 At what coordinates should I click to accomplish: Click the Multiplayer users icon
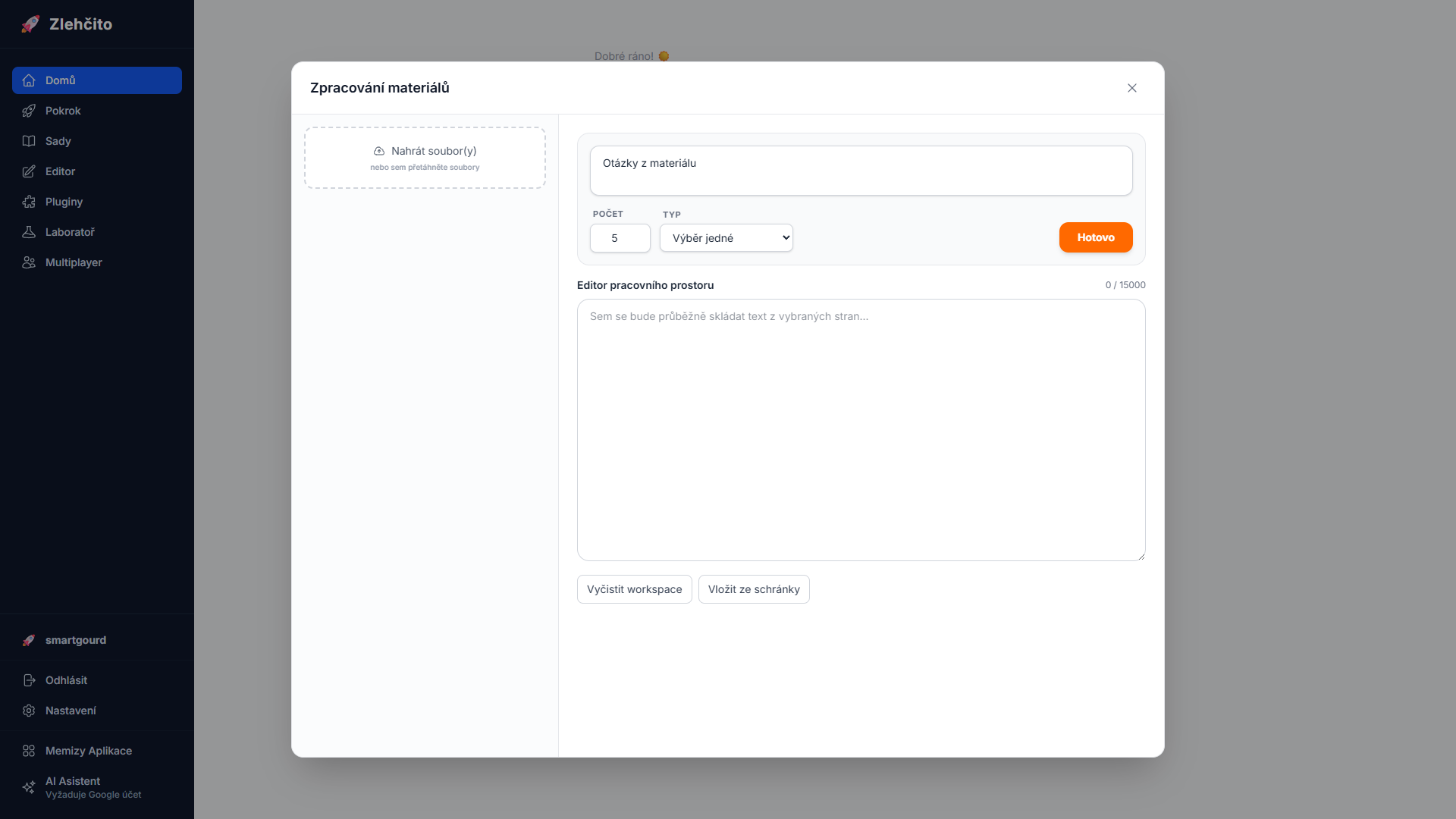click(29, 262)
